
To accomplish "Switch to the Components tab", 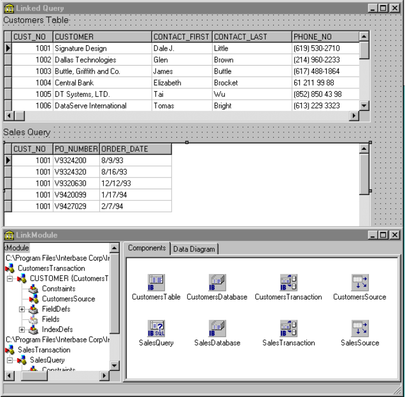I will tap(147, 248).
